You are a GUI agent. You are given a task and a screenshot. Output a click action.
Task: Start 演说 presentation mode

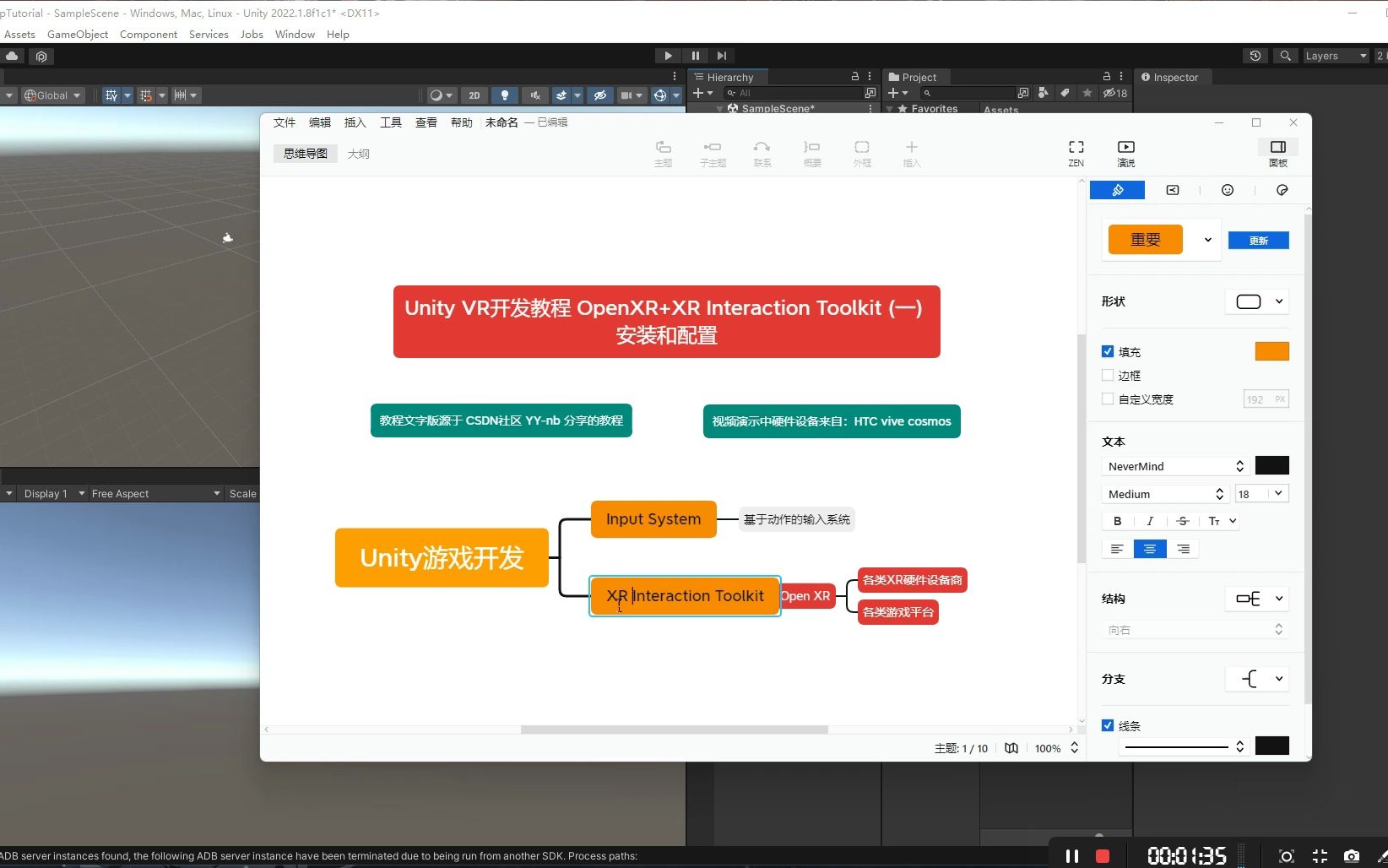(1126, 153)
